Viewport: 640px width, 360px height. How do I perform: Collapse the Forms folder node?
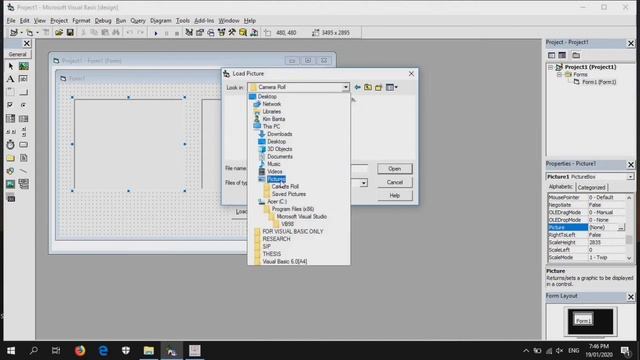(x=560, y=75)
